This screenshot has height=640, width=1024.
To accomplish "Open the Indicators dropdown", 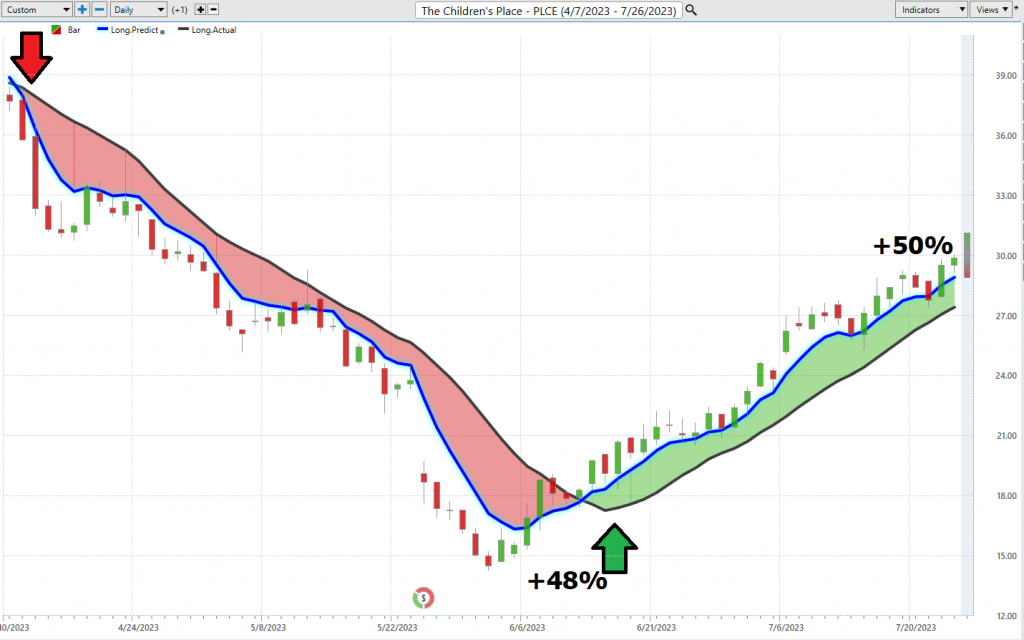I will tap(931, 10).
